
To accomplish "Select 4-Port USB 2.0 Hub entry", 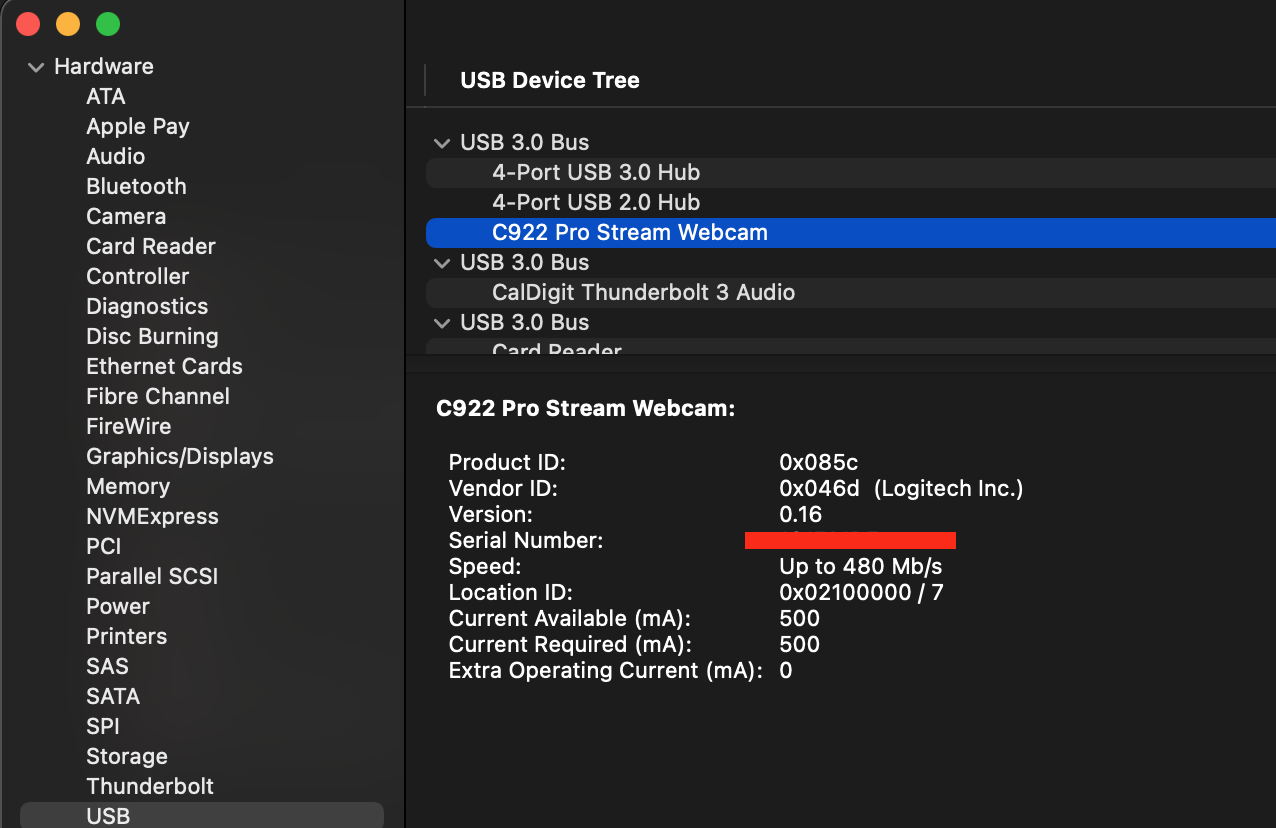I will pyautogui.click(x=595, y=202).
